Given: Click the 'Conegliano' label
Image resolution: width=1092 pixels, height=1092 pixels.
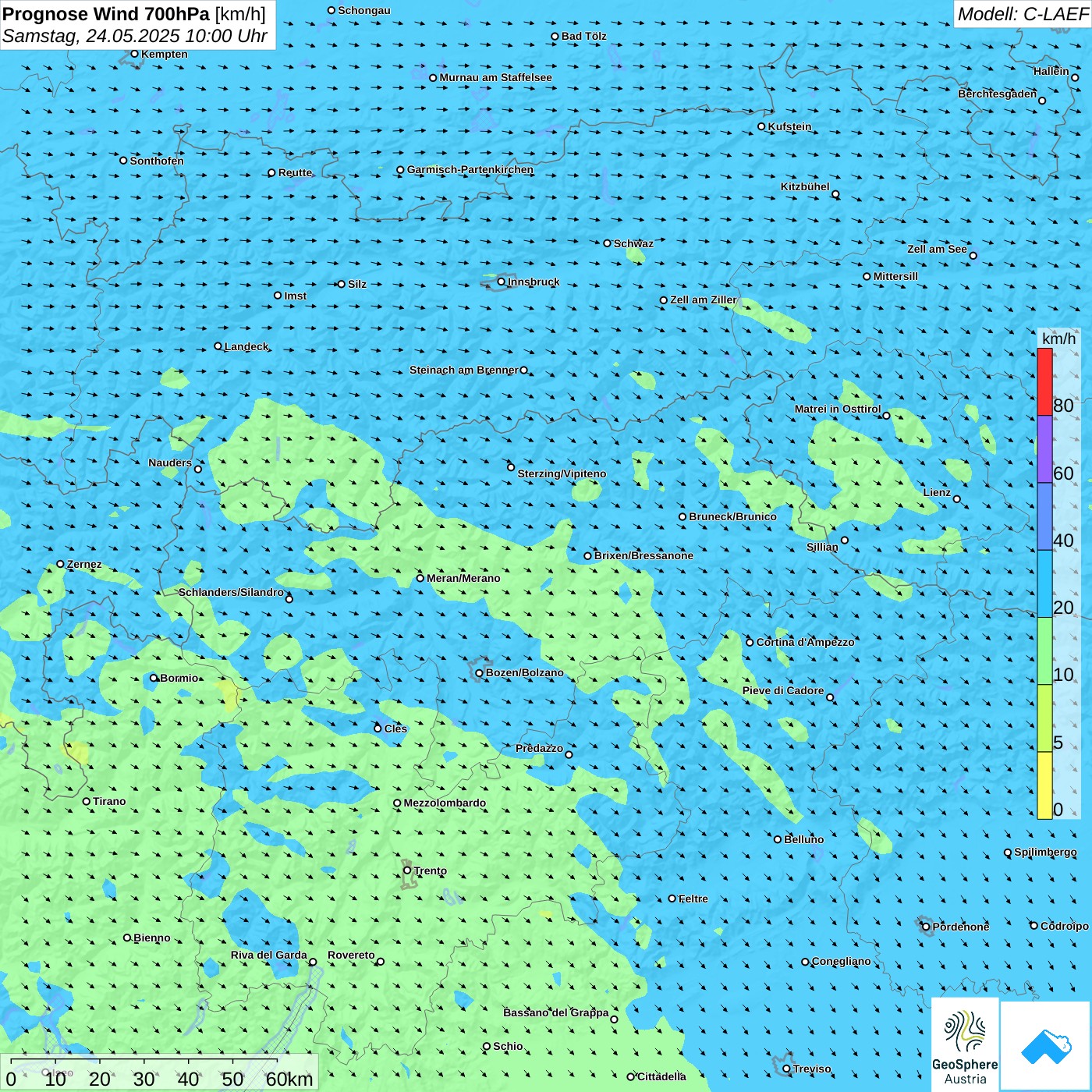Looking at the screenshot, I should [x=841, y=961].
